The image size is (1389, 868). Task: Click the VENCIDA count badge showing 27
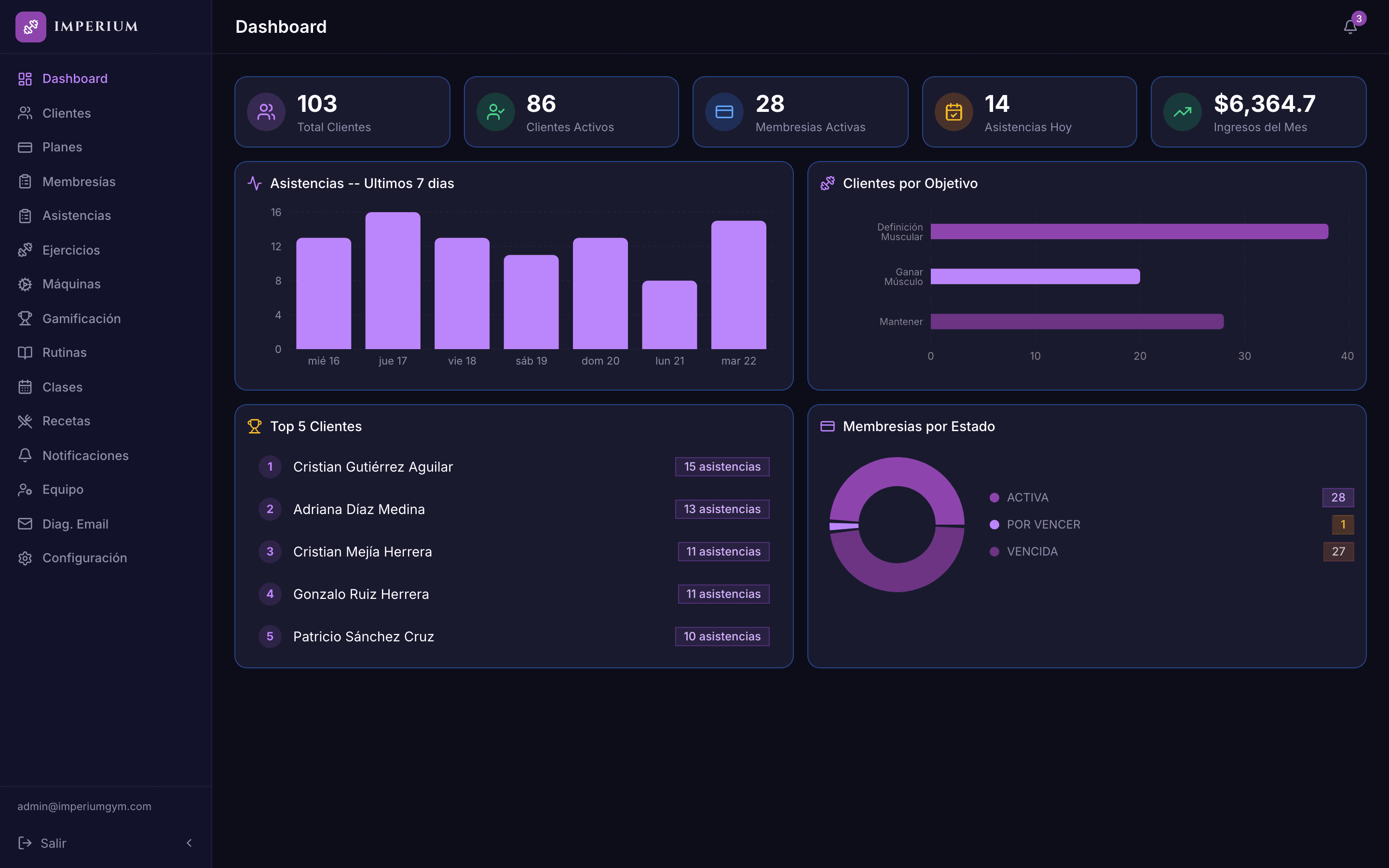click(x=1338, y=552)
